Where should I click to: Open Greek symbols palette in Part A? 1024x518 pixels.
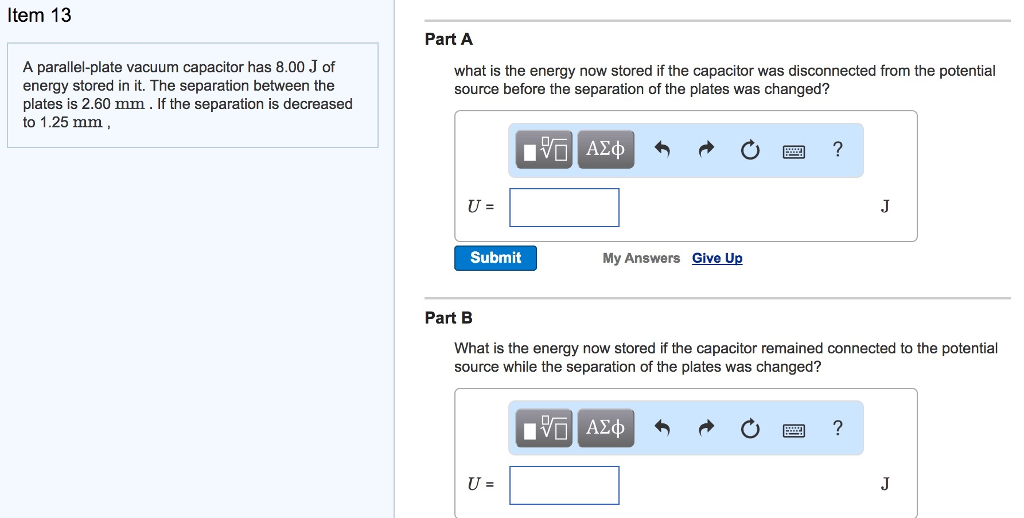[605, 150]
